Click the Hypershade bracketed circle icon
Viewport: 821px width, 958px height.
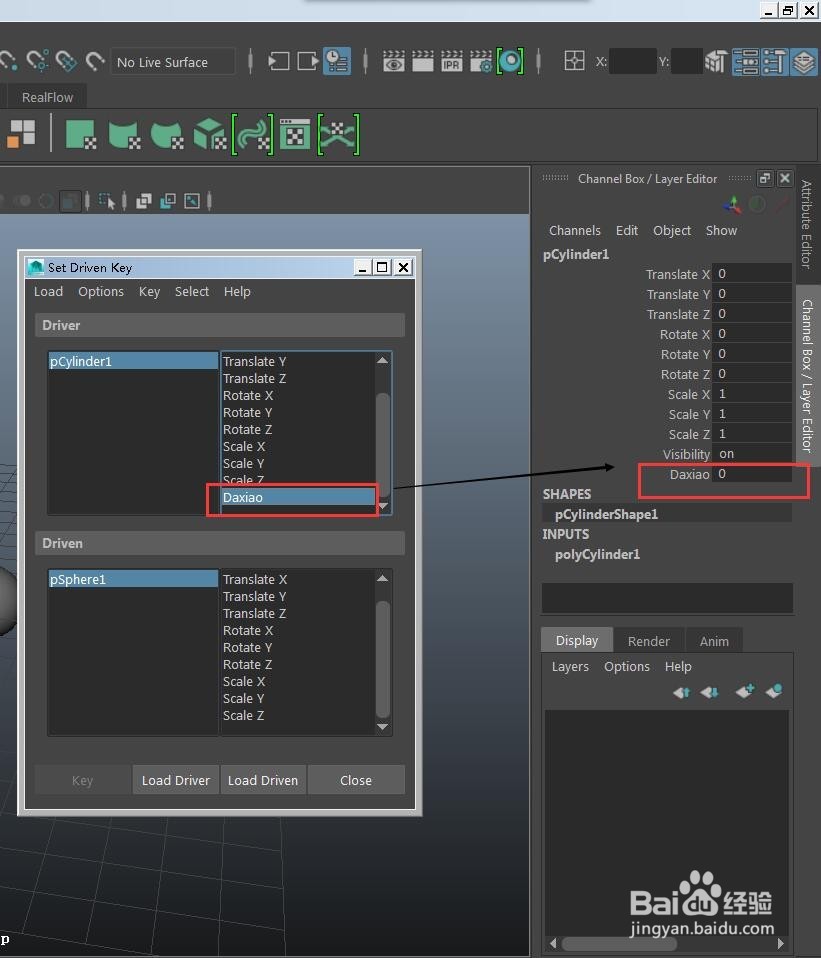(x=510, y=61)
